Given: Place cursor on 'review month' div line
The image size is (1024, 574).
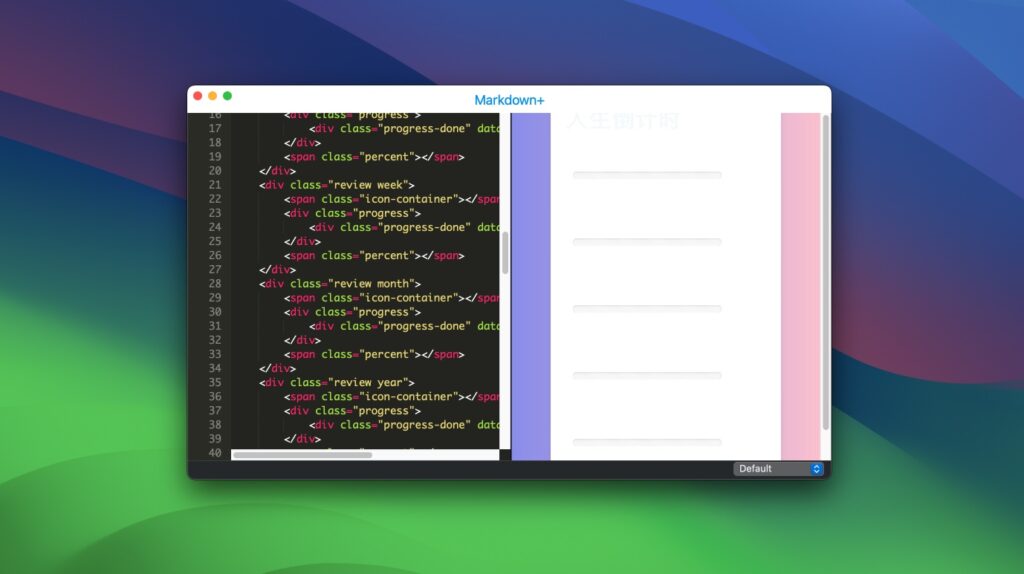Looking at the screenshot, I should pyautogui.click(x=340, y=283).
